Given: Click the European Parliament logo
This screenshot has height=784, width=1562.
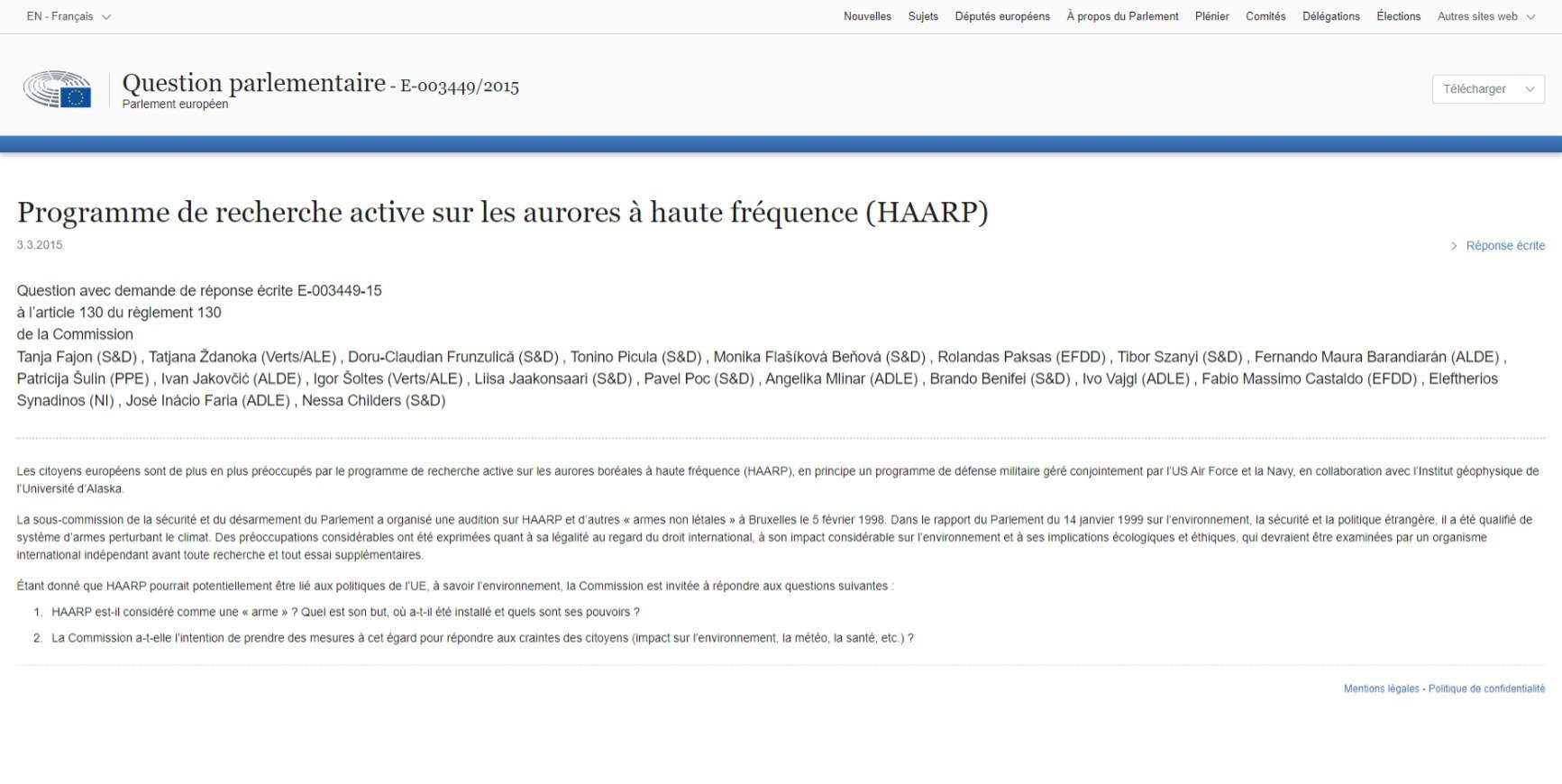Looking at the screenshot, I should (x=58, y=90).
